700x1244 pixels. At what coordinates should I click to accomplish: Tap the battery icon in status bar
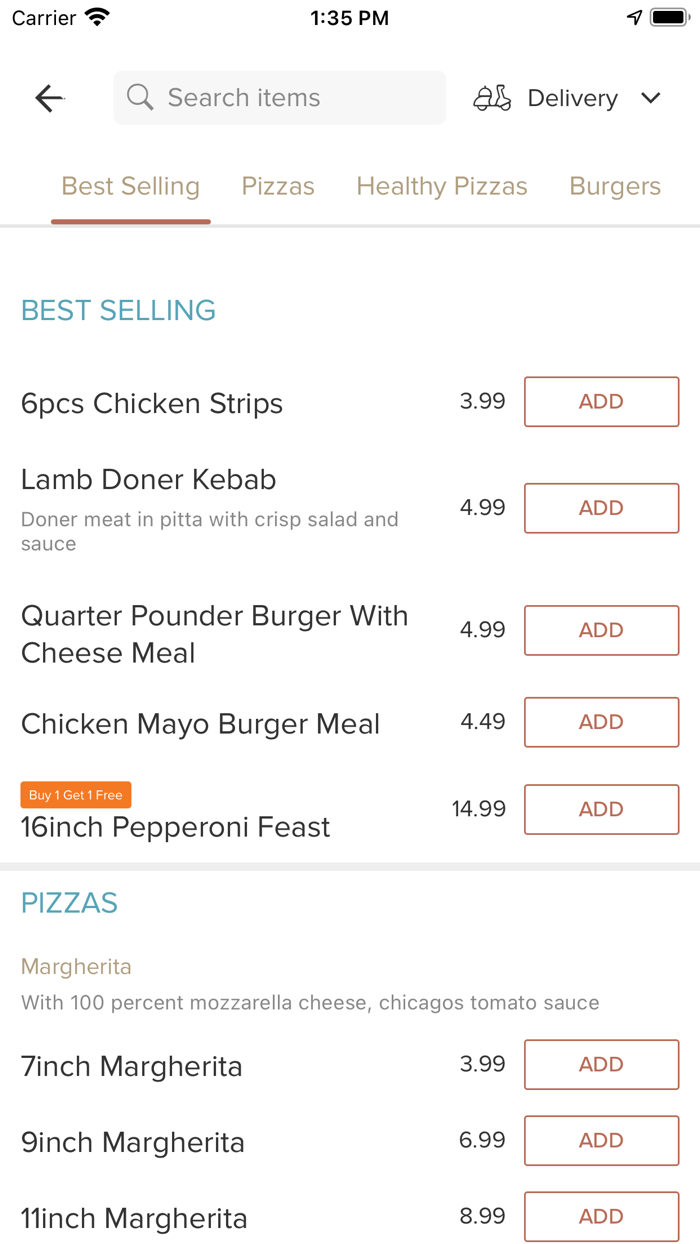click(669, 18)
